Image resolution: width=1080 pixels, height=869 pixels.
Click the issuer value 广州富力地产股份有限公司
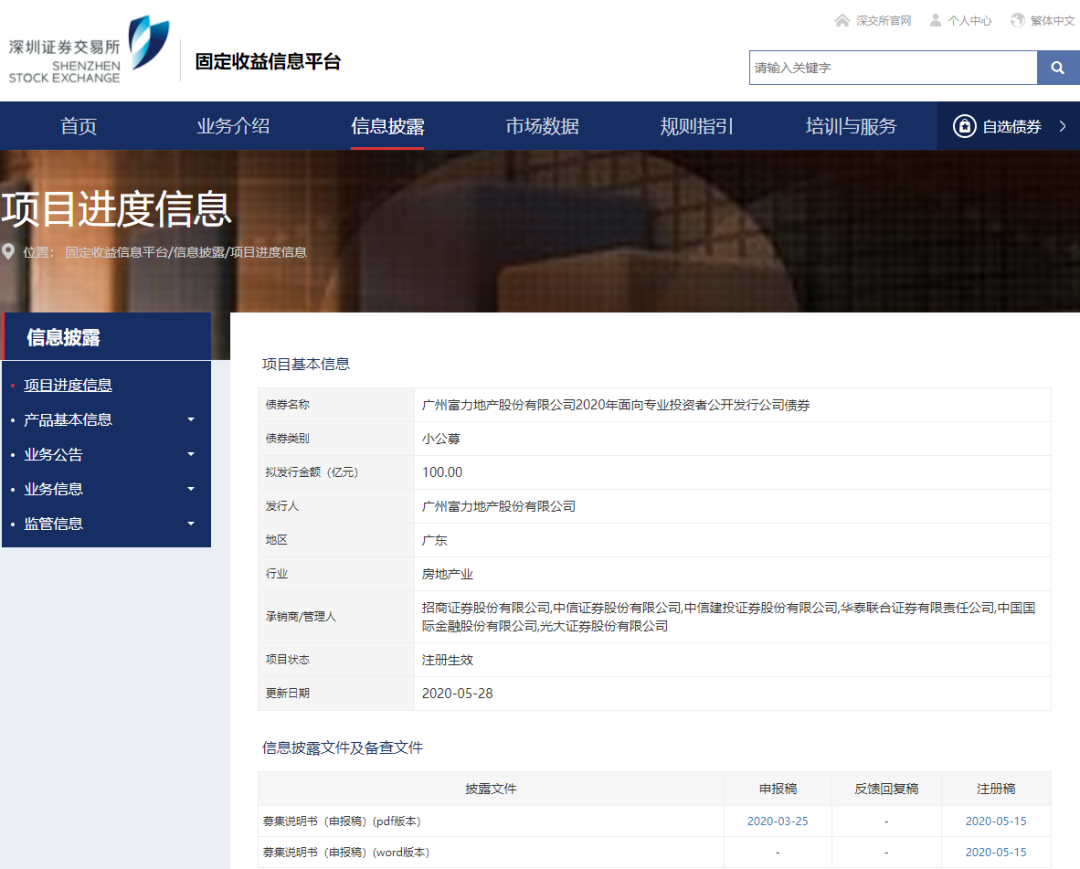click(499, 506)
